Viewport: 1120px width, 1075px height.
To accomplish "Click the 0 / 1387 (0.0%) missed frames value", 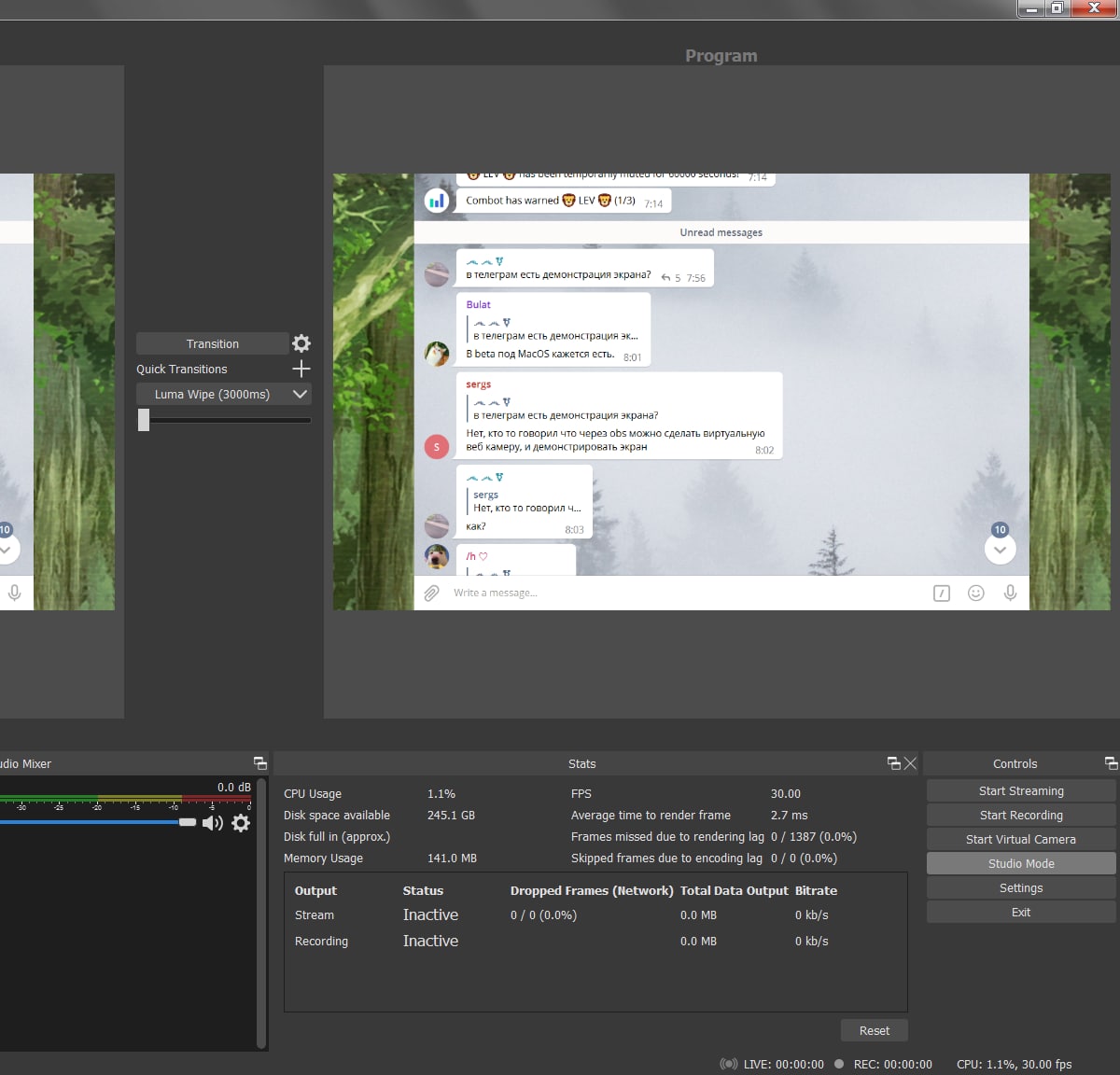I will point(814,836).
